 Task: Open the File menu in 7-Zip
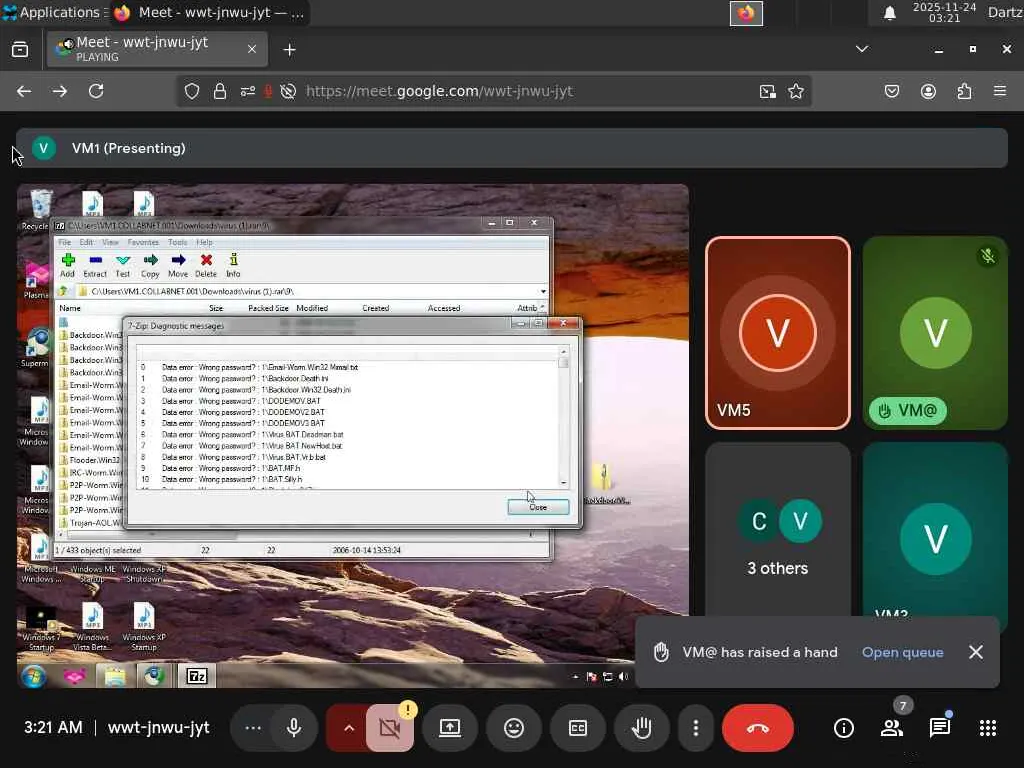[65, 242]
